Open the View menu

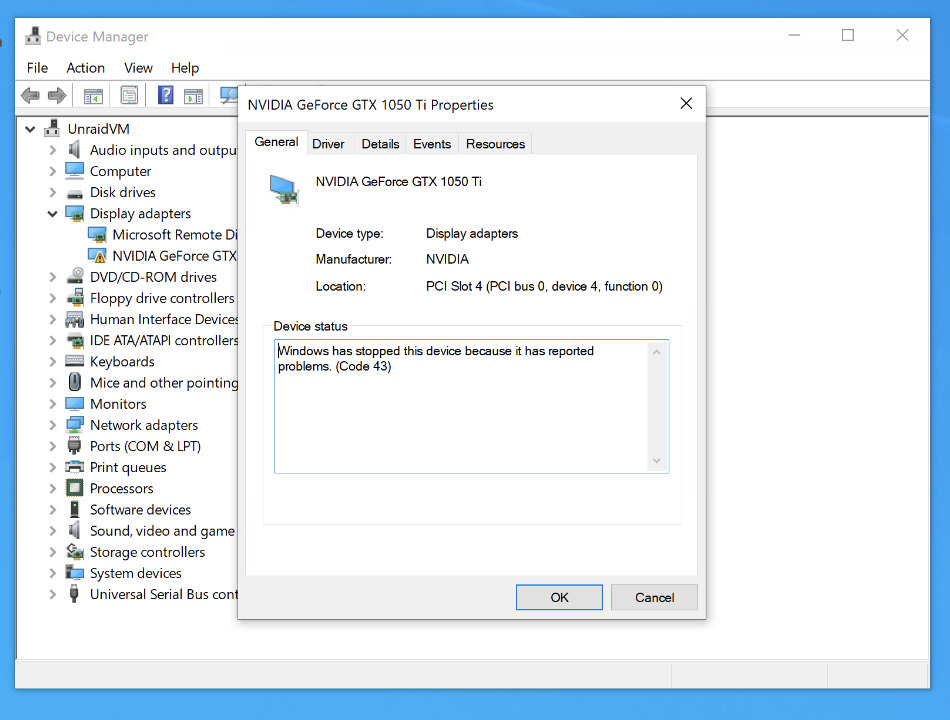138,68
